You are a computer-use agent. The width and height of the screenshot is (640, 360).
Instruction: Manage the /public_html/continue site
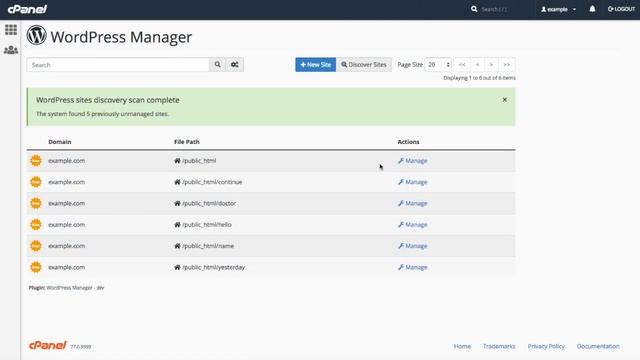coord(413,182)
